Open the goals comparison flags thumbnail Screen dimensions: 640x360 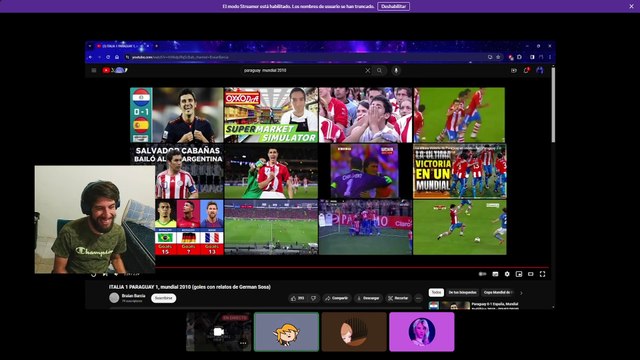189,227
